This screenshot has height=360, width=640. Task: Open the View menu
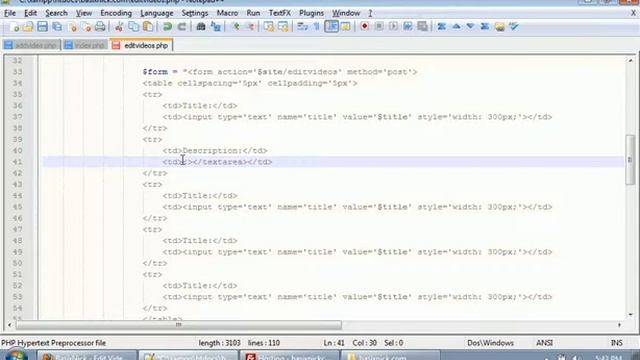point(84,13)
